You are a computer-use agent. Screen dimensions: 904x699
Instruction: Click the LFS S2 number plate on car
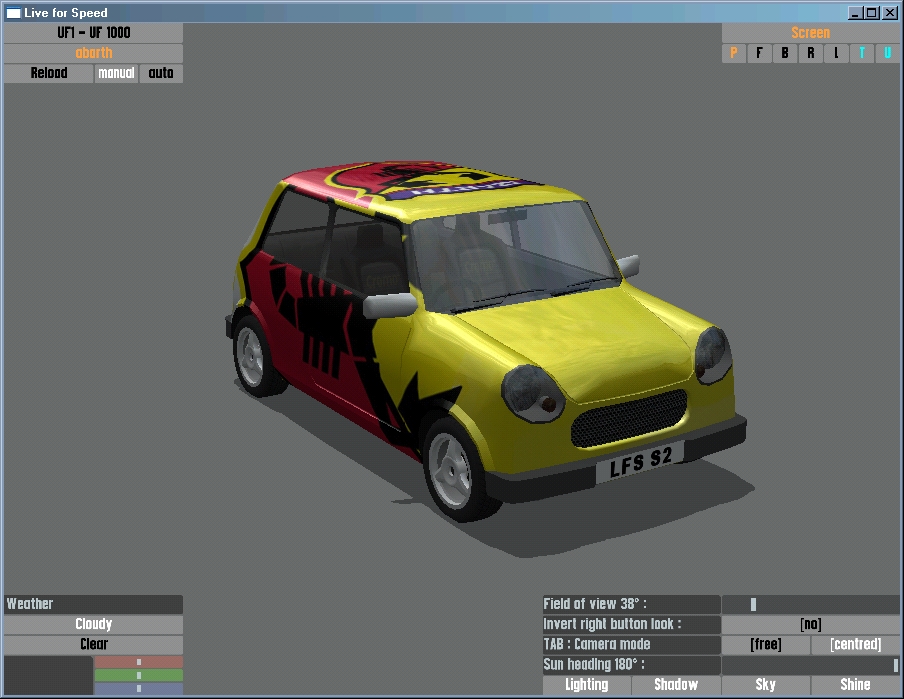[640, 463]
